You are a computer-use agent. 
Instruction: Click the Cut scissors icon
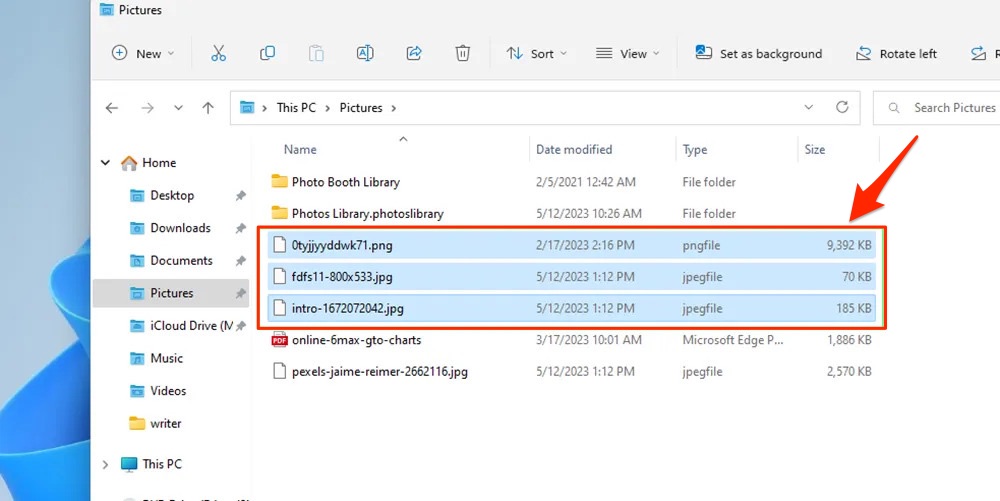point(219,54)
